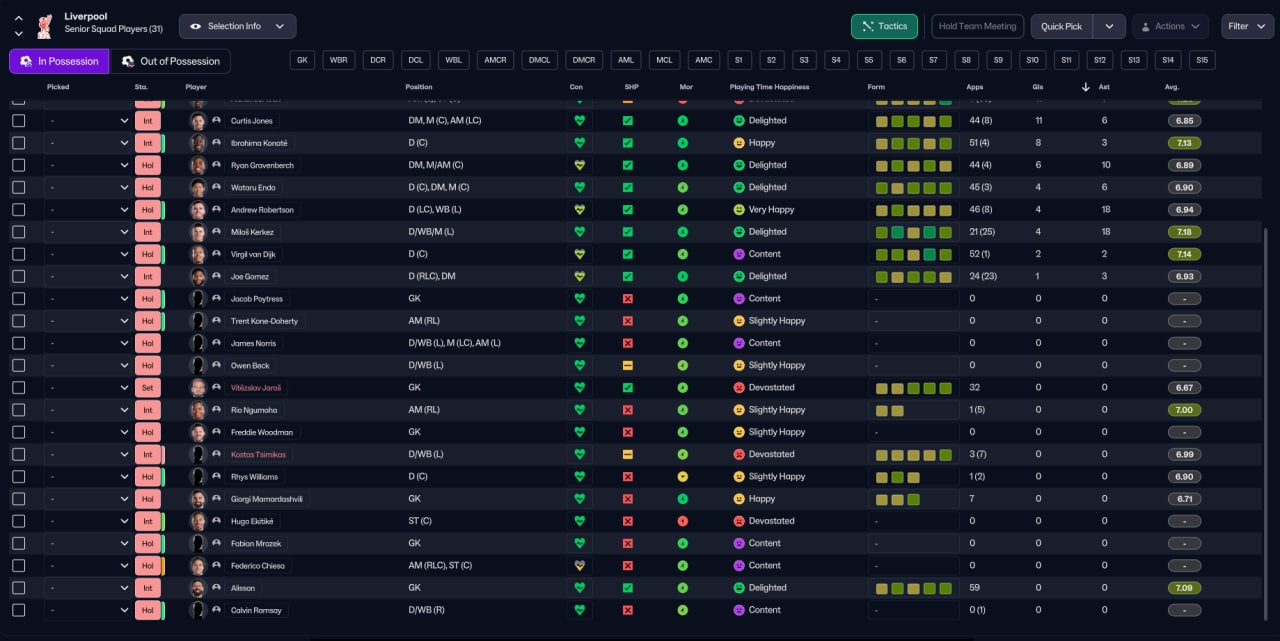This screenshot has width=1280, height=641.
Task: Click Vitězslav Jaroš's Set status badge
Action: (147, 388)
